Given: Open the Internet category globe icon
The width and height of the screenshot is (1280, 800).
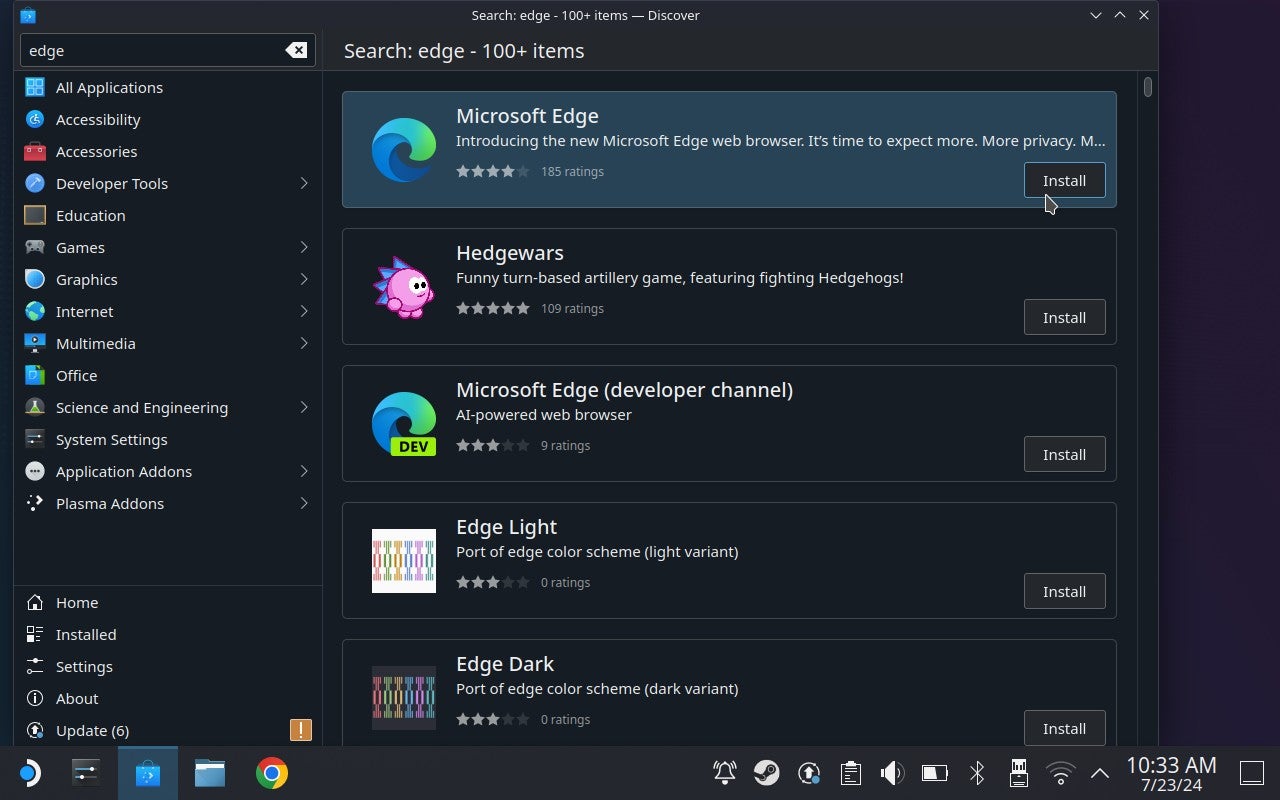Looking at the screenshot, I should pyautogui.click(x=34, y=311).
